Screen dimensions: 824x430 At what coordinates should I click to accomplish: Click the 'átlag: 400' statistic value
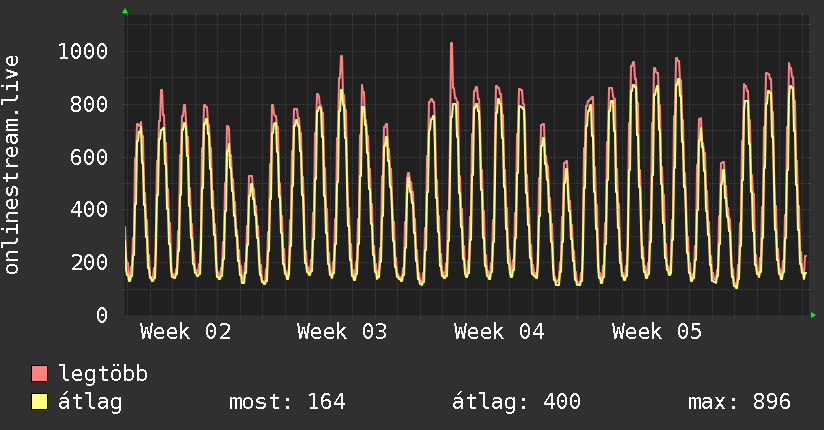coord(517,403)
